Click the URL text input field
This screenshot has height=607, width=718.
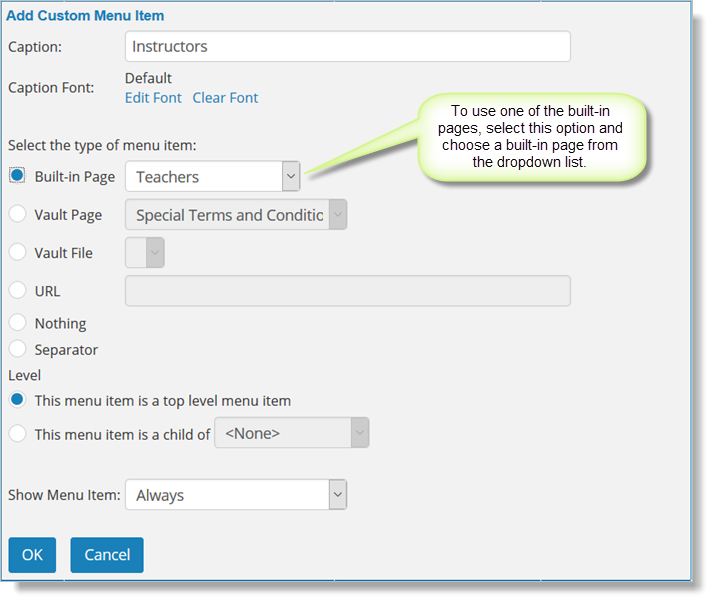coord(348,291)
